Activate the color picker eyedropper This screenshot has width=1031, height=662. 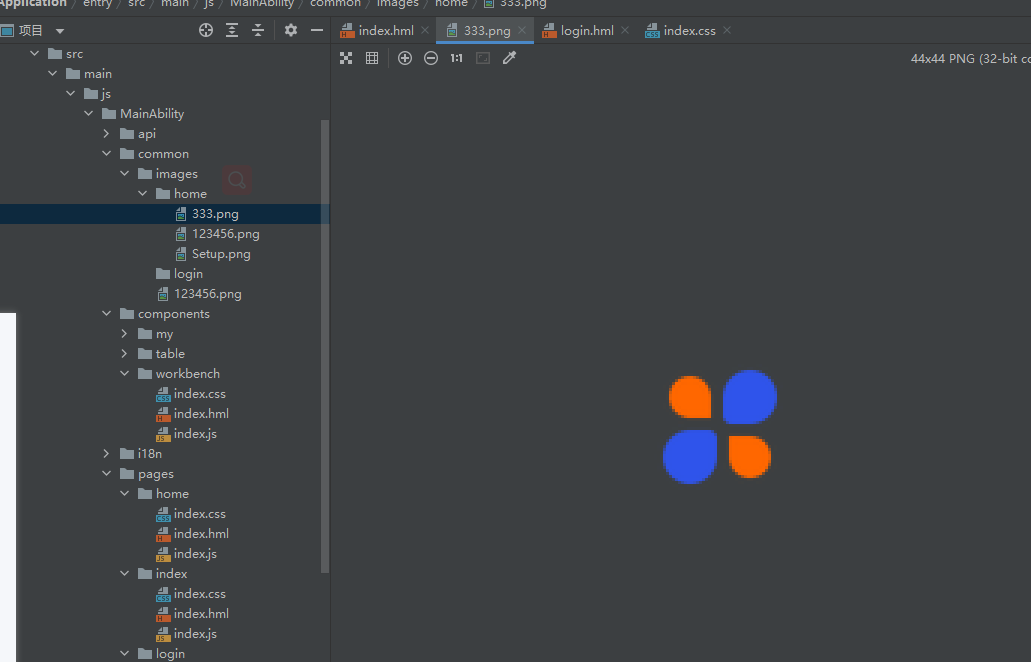pyautogui.click(x=510, y=58)
